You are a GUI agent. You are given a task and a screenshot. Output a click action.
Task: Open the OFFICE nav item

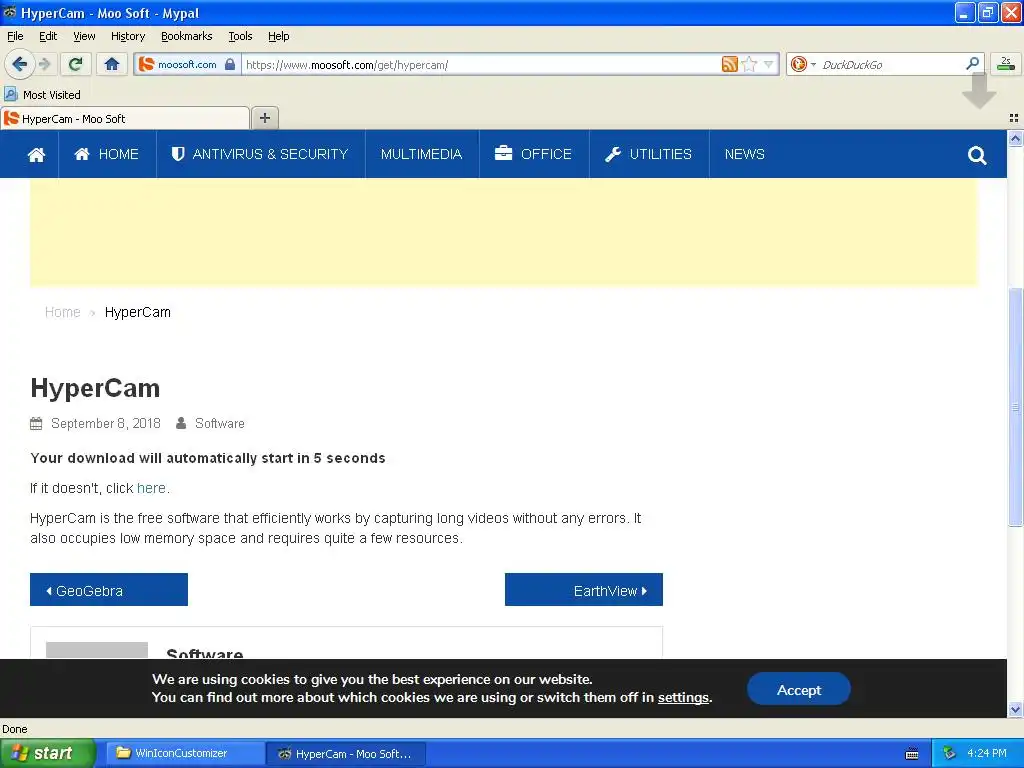pyautogui.click(x=534, y=154)
